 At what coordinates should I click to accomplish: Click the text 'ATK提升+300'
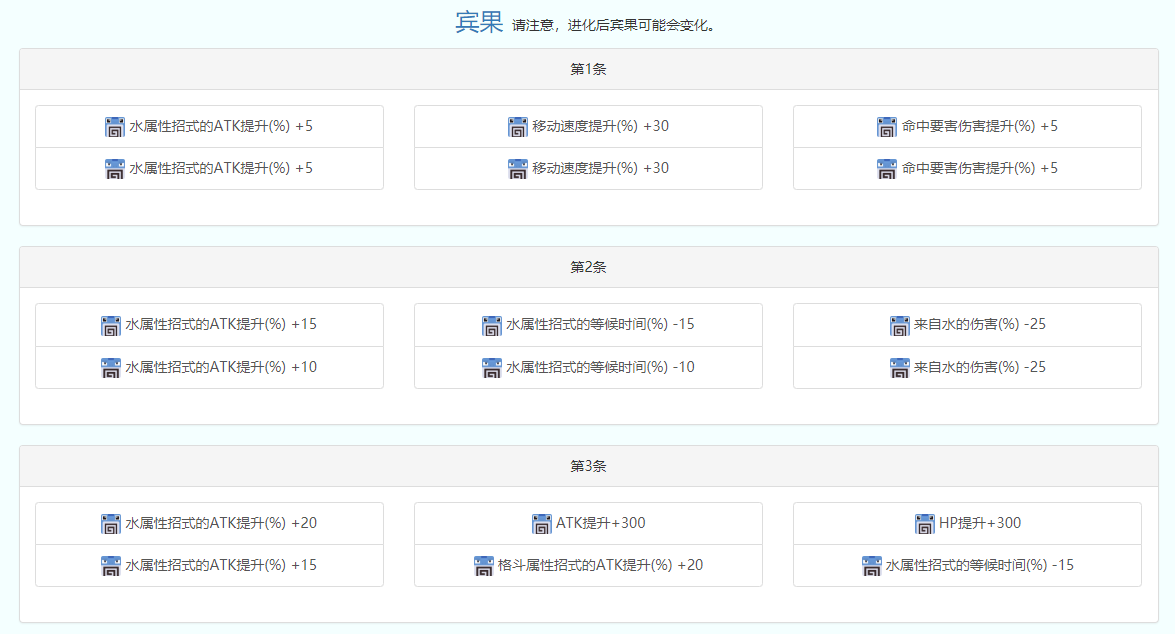(x=600, y=523)
